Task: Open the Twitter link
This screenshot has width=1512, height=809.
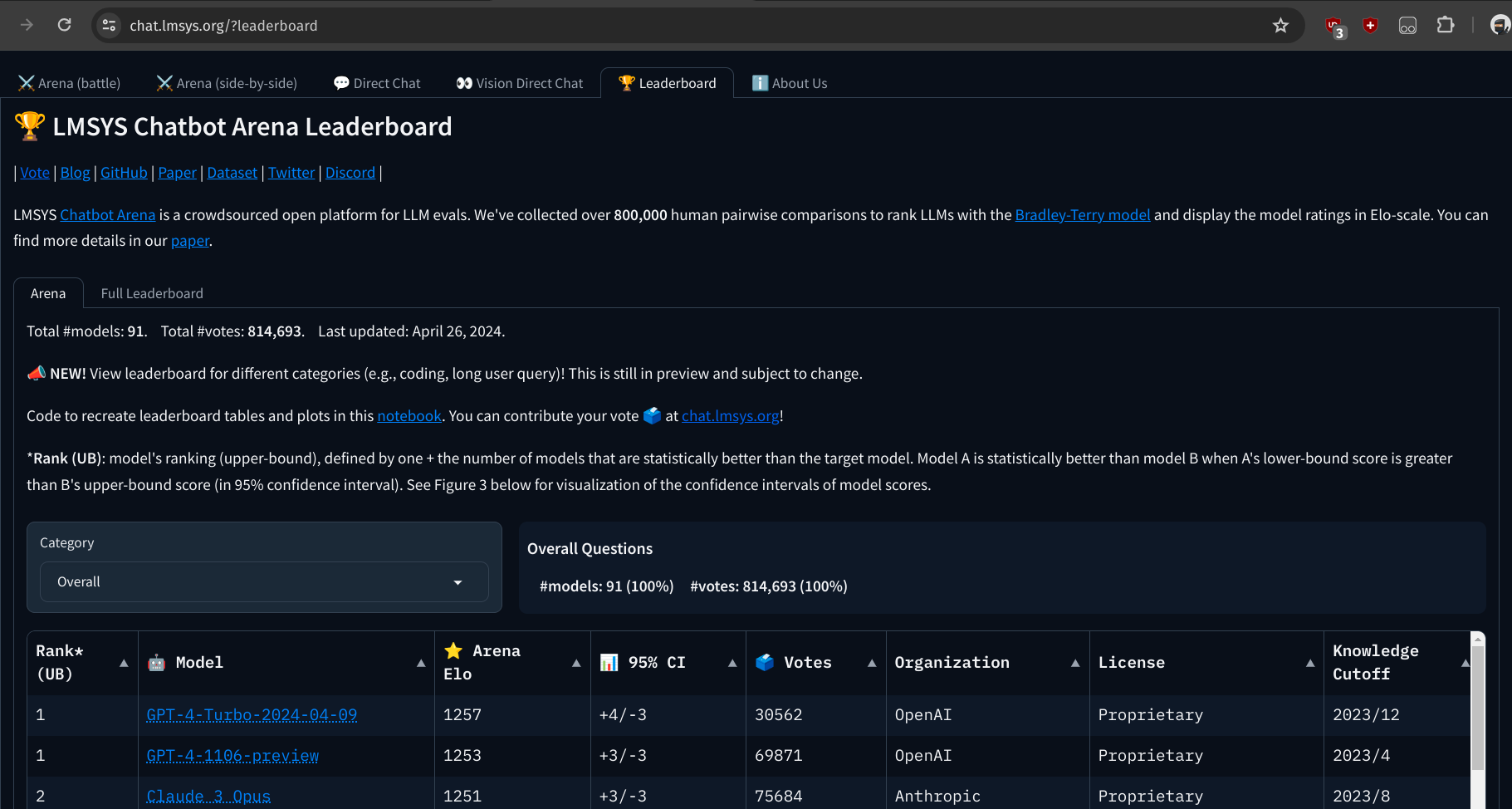Action: coord(291,173)
